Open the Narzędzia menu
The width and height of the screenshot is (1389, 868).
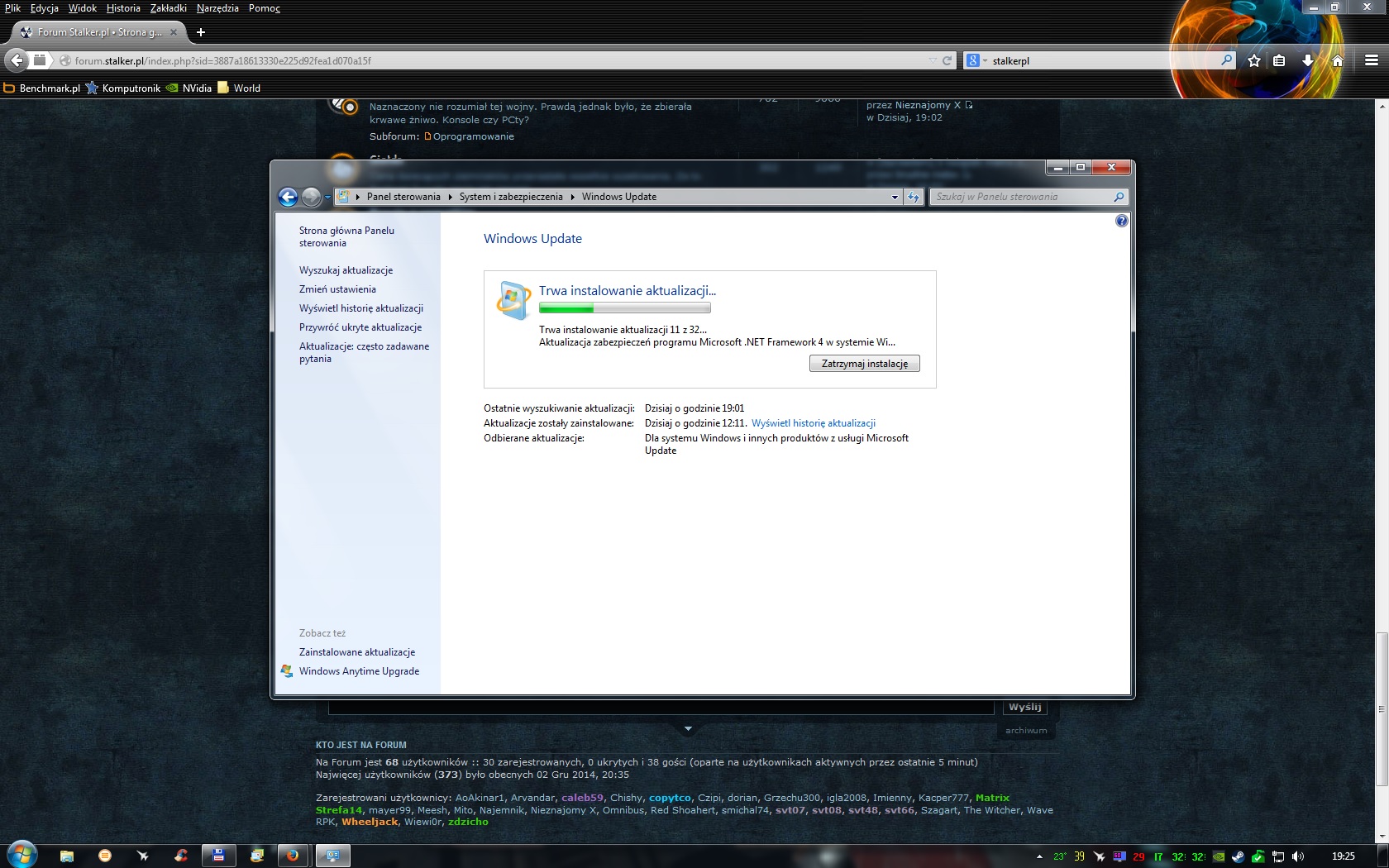click(217, 8)
